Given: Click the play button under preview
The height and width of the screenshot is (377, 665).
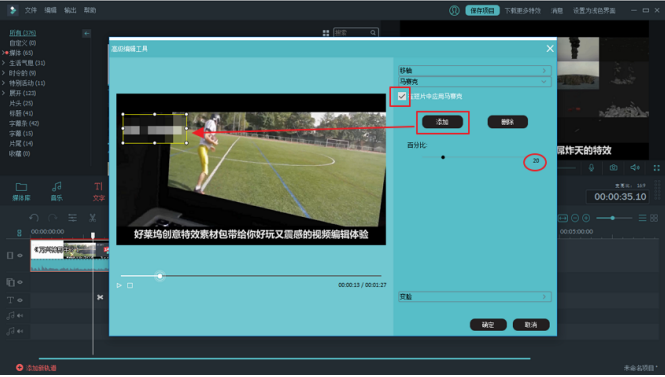Looking at the screenshot, I should [119, 285].
